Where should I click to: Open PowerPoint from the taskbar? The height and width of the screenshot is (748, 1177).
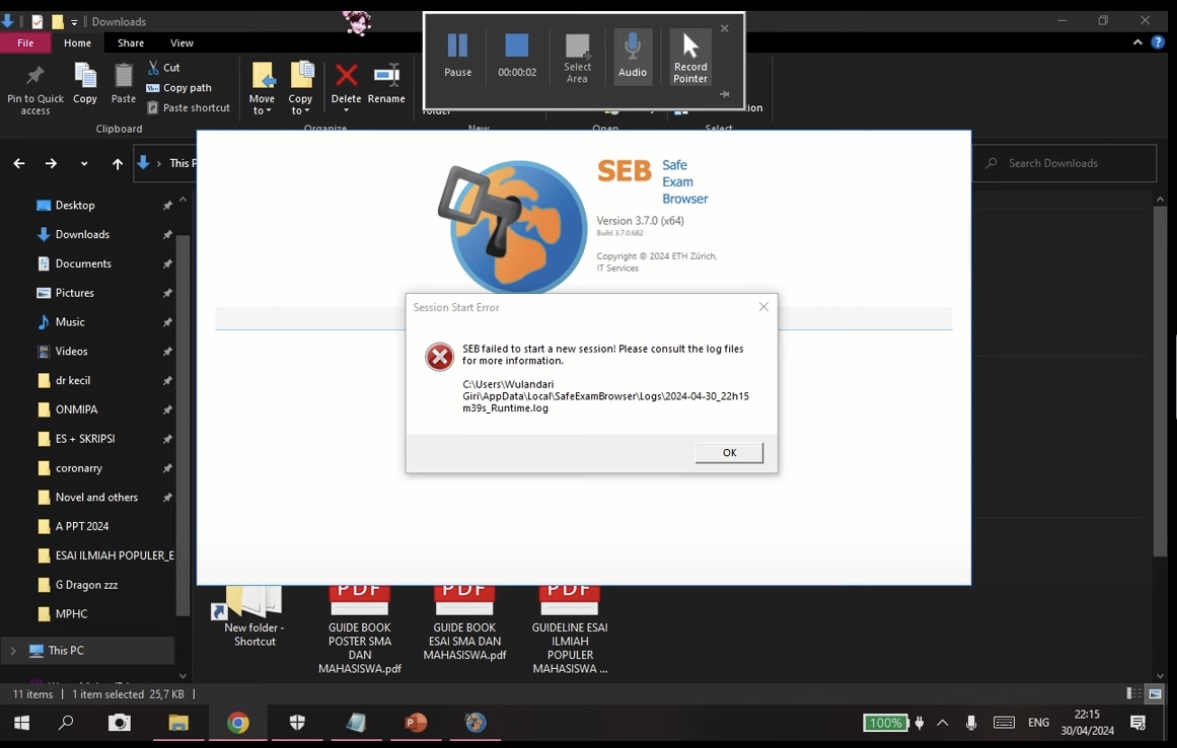(x=415, y=722)
